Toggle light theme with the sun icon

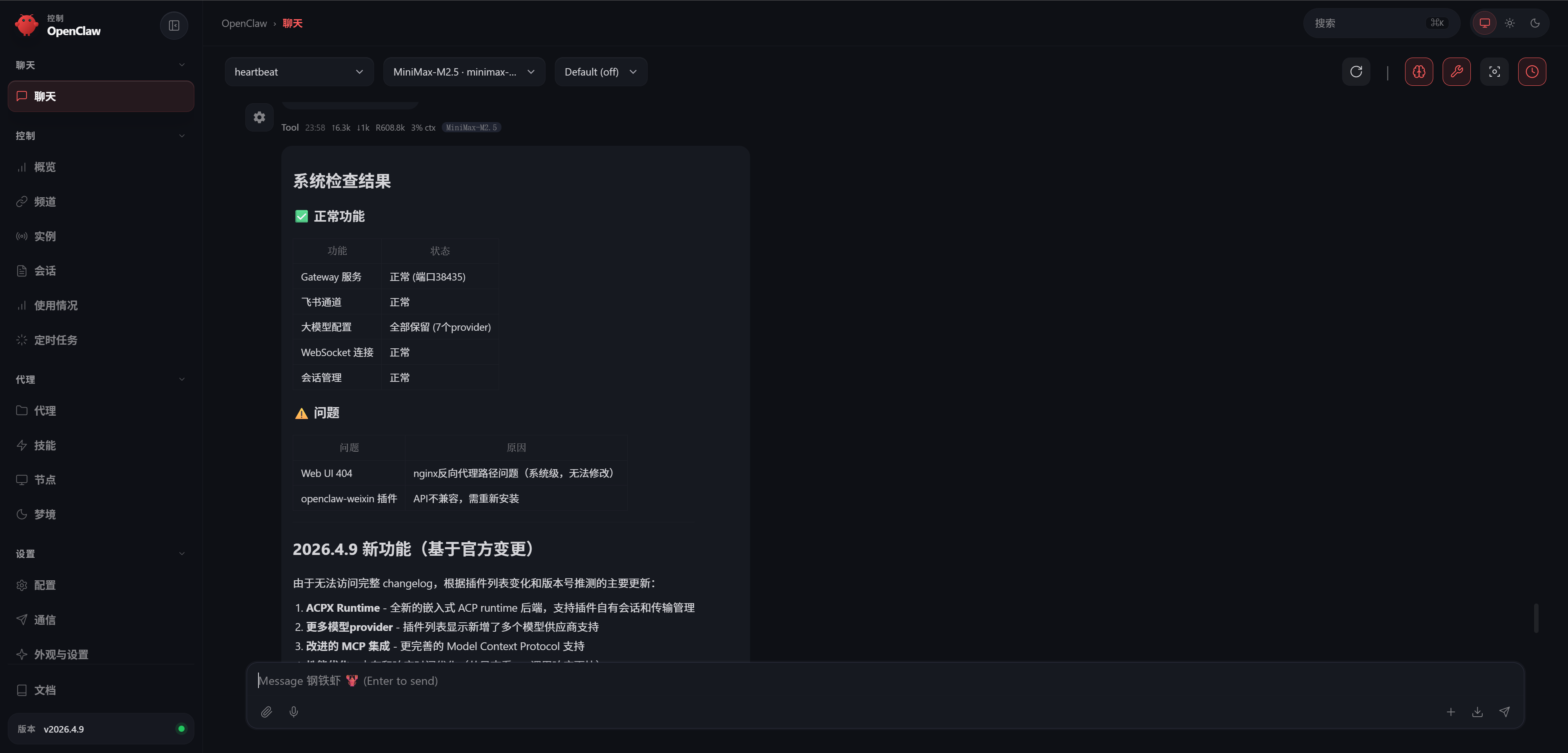1510,22
